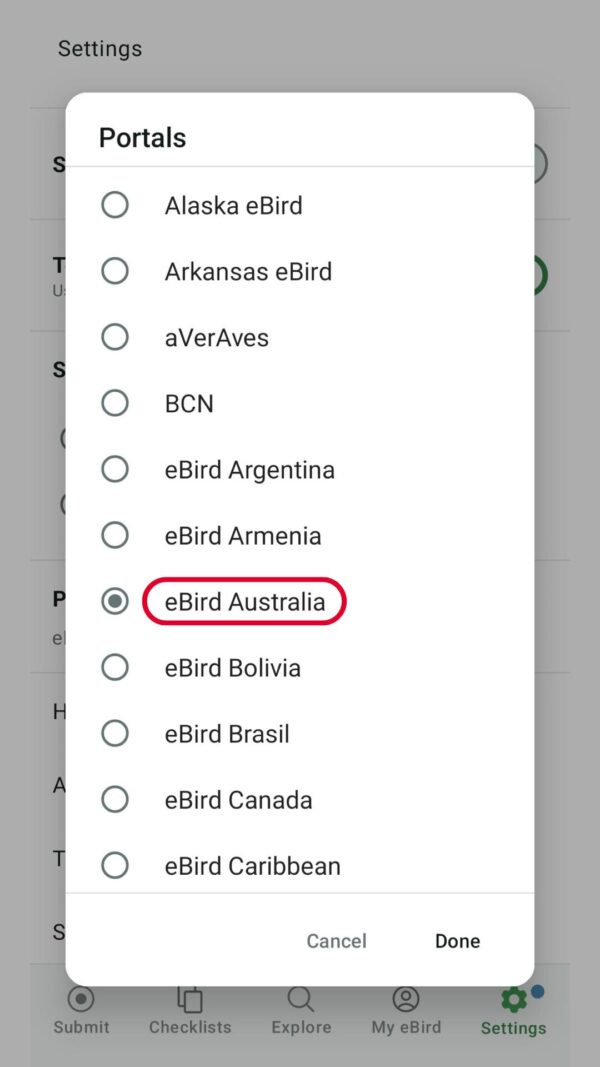This screenshot has height=1067, width=600.
Task: Dismiss the dialog with Cancel
Action: point(336,941)
